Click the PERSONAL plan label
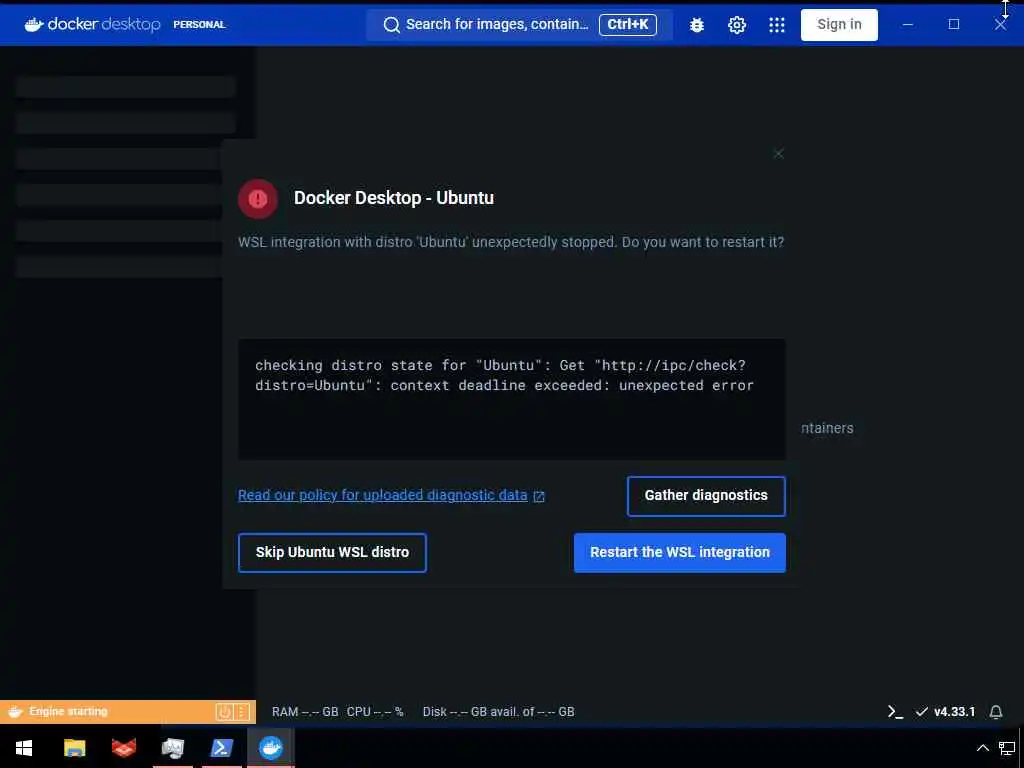 199,25
